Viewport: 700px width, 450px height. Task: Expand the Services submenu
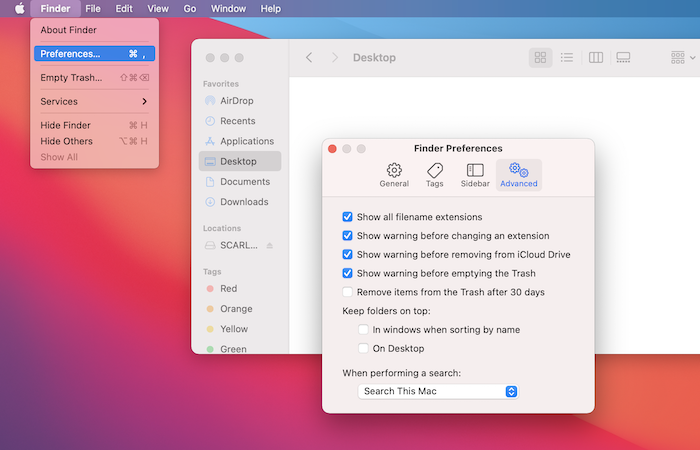(94, 101)
